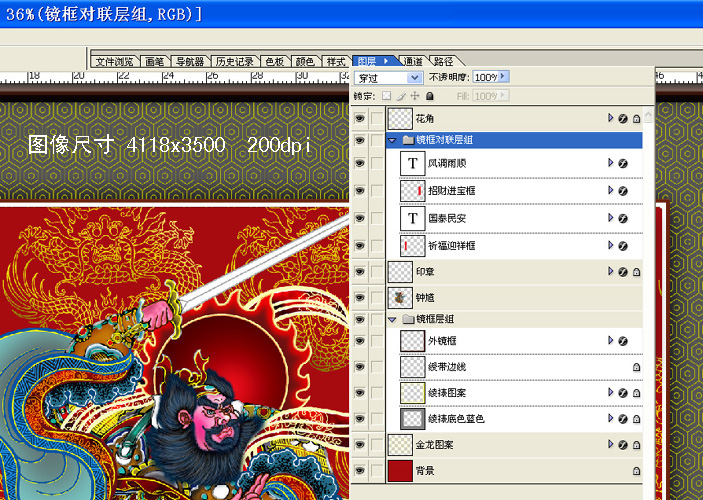Click effects icon on 绫抹底色蓝色 layer
Screen dimensions: 703x500
(x=623, y=418)
